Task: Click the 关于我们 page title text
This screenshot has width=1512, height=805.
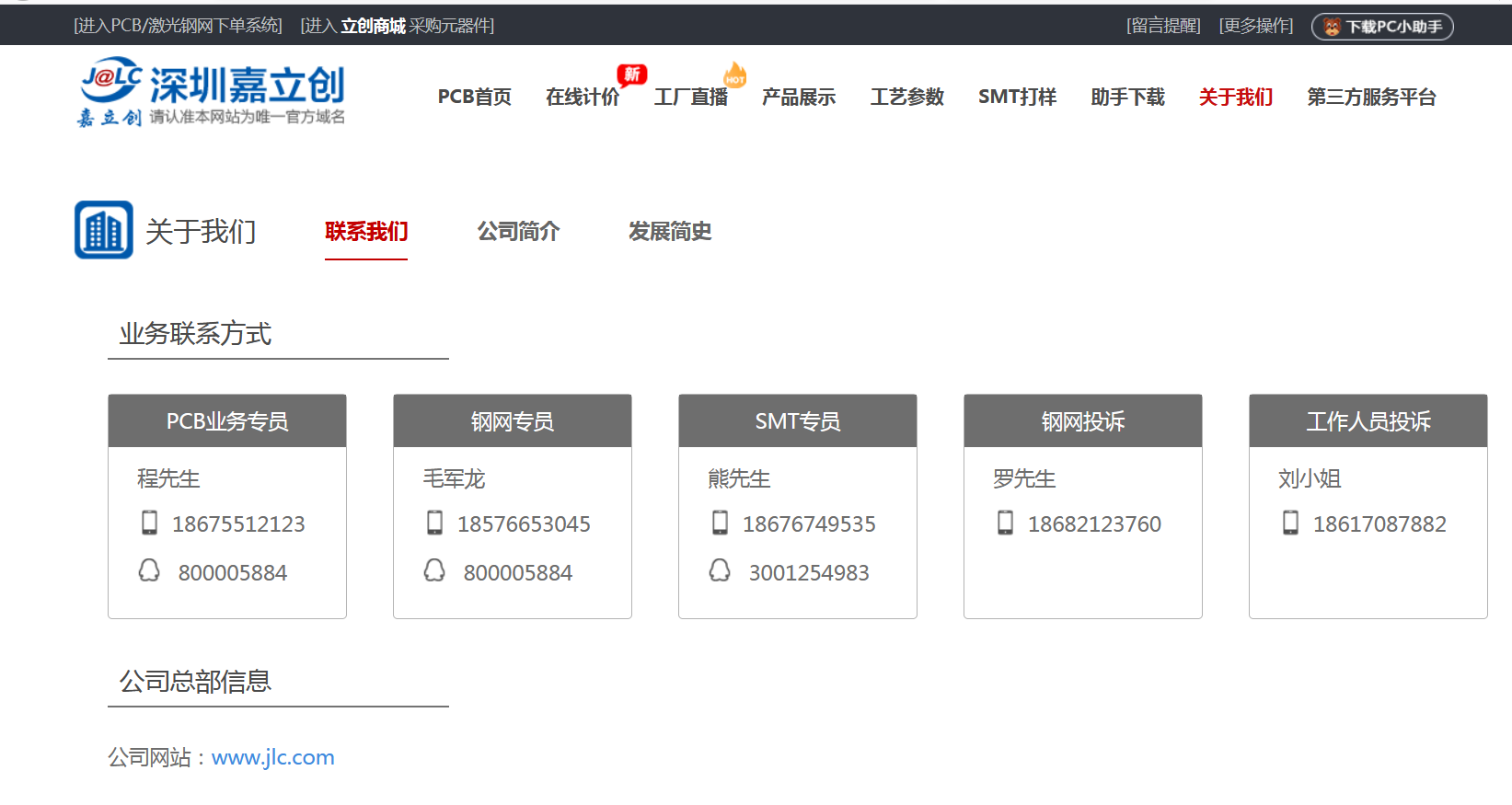Action: click(201, 231)
